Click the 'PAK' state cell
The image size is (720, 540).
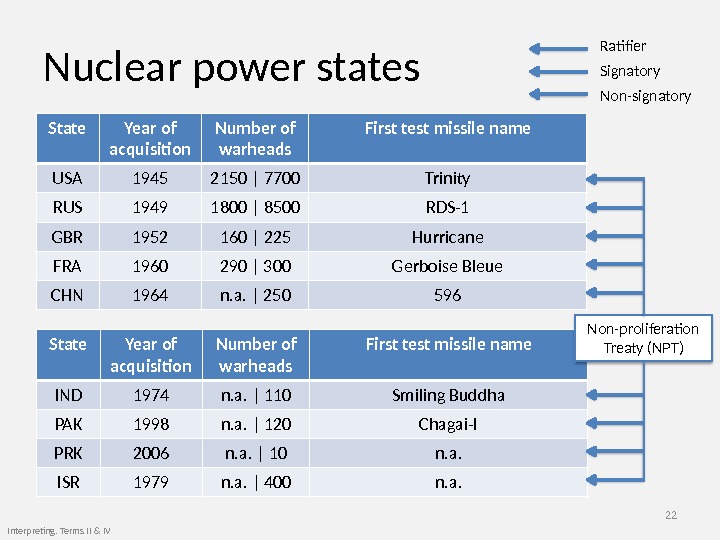68,424
